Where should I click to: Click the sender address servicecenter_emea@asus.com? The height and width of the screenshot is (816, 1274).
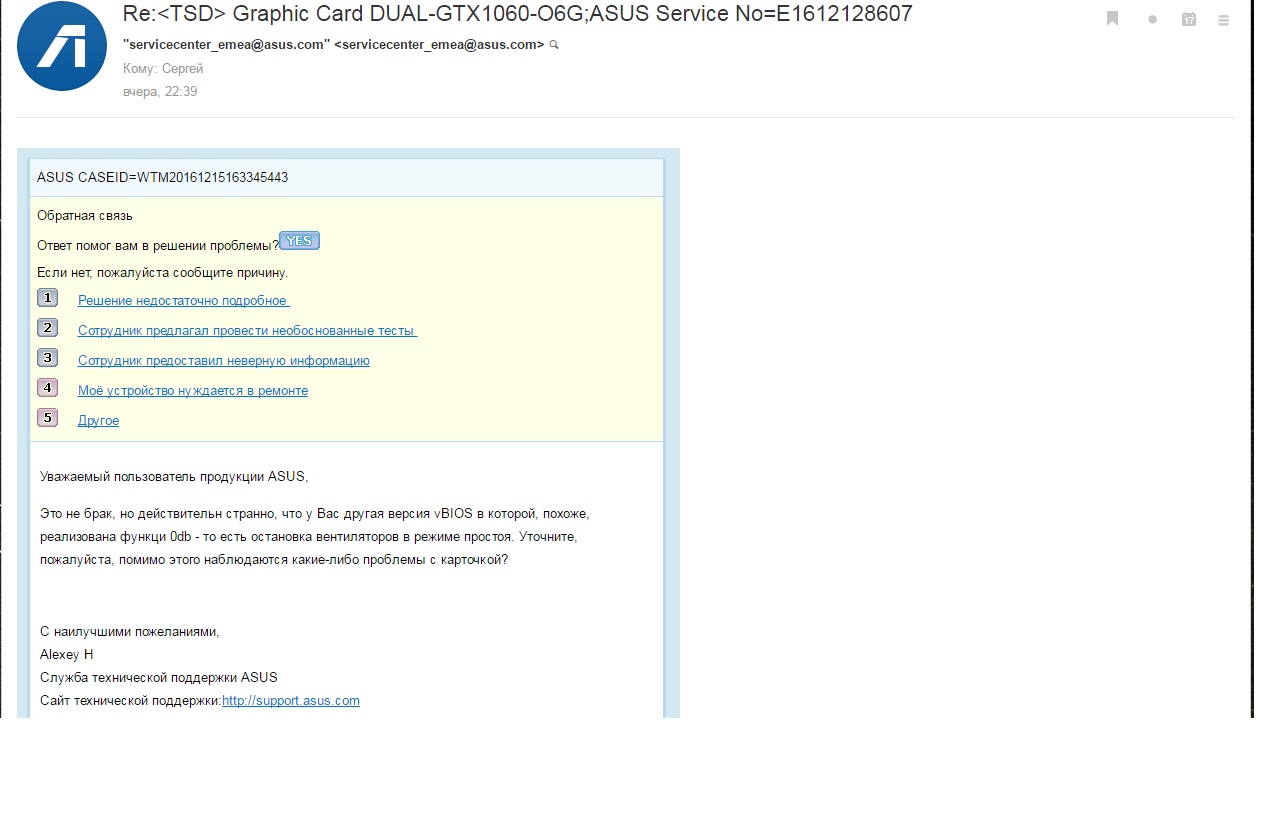(333, 45)
